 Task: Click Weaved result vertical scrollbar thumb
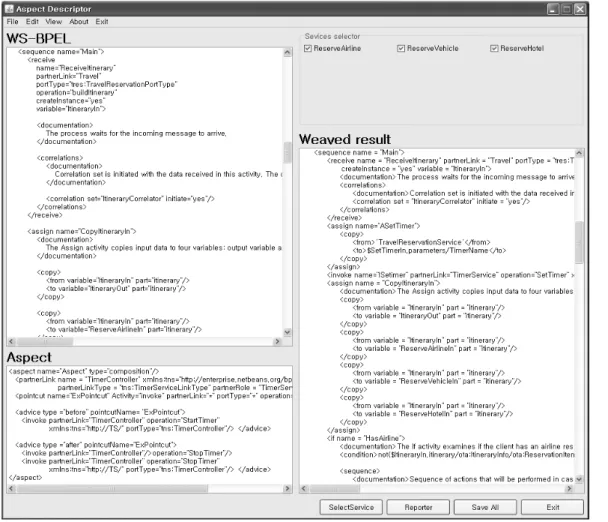tap(579, 242)
